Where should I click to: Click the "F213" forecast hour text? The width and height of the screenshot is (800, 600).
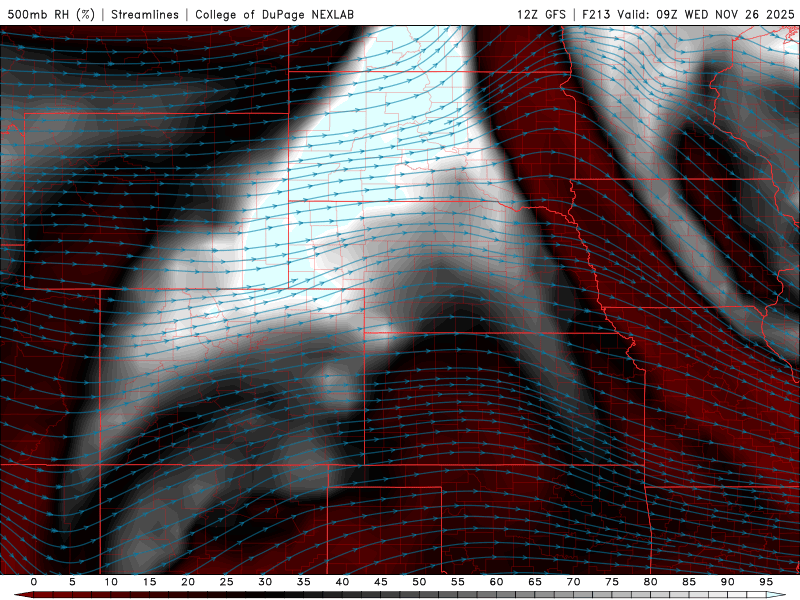point(597,14)
